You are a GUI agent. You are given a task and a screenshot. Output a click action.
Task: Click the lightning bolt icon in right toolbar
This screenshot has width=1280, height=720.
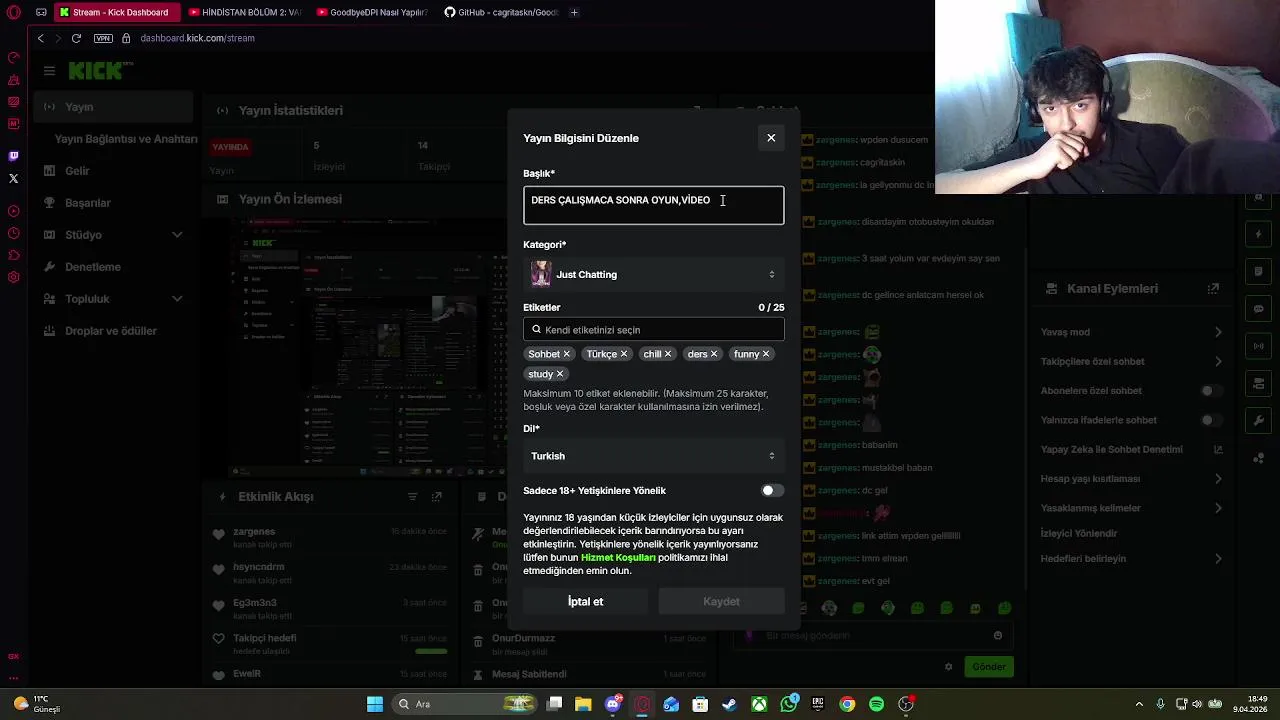click(1259, 234)
